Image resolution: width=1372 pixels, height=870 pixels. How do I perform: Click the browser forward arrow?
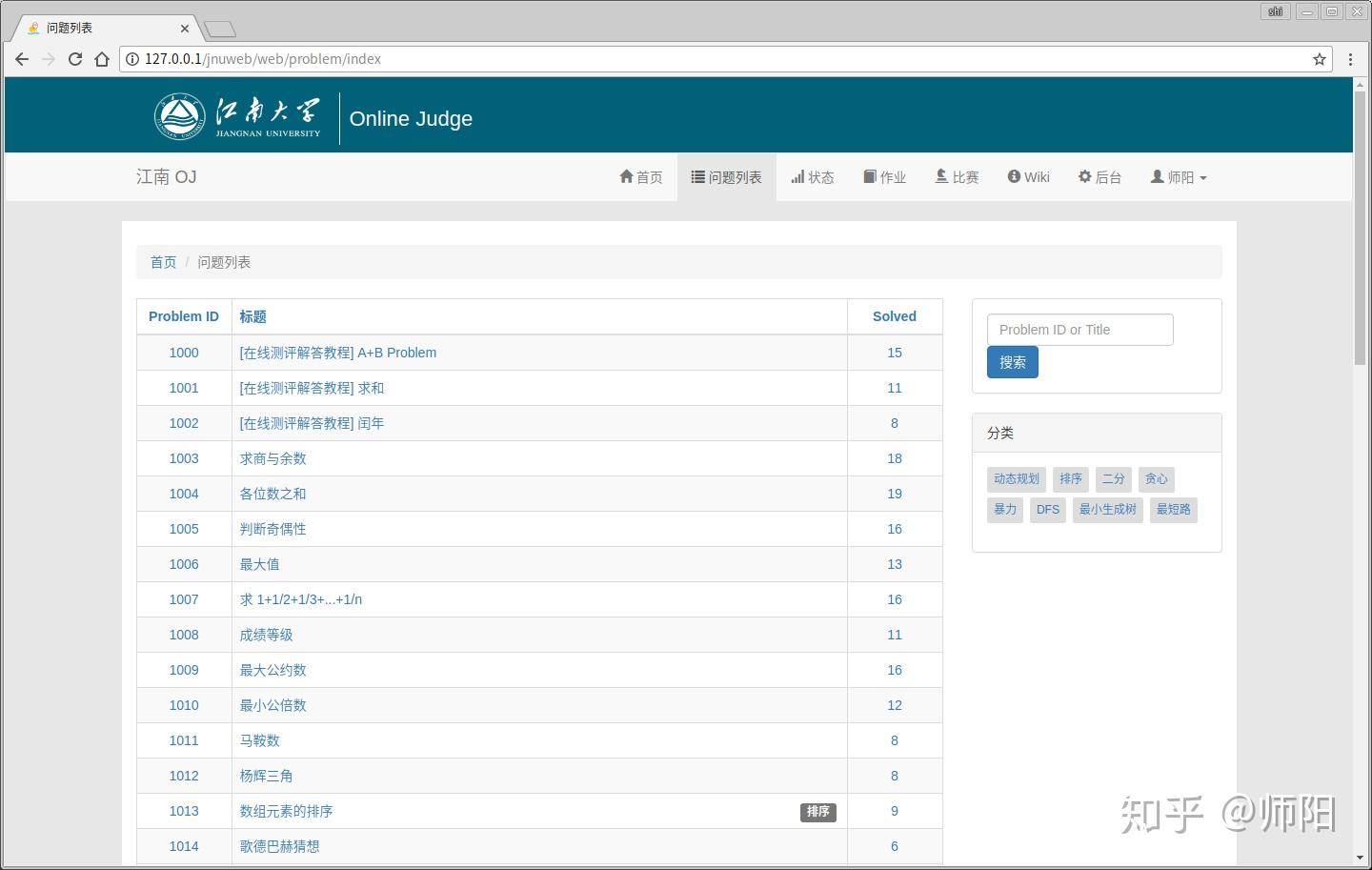tap(49, 59)
